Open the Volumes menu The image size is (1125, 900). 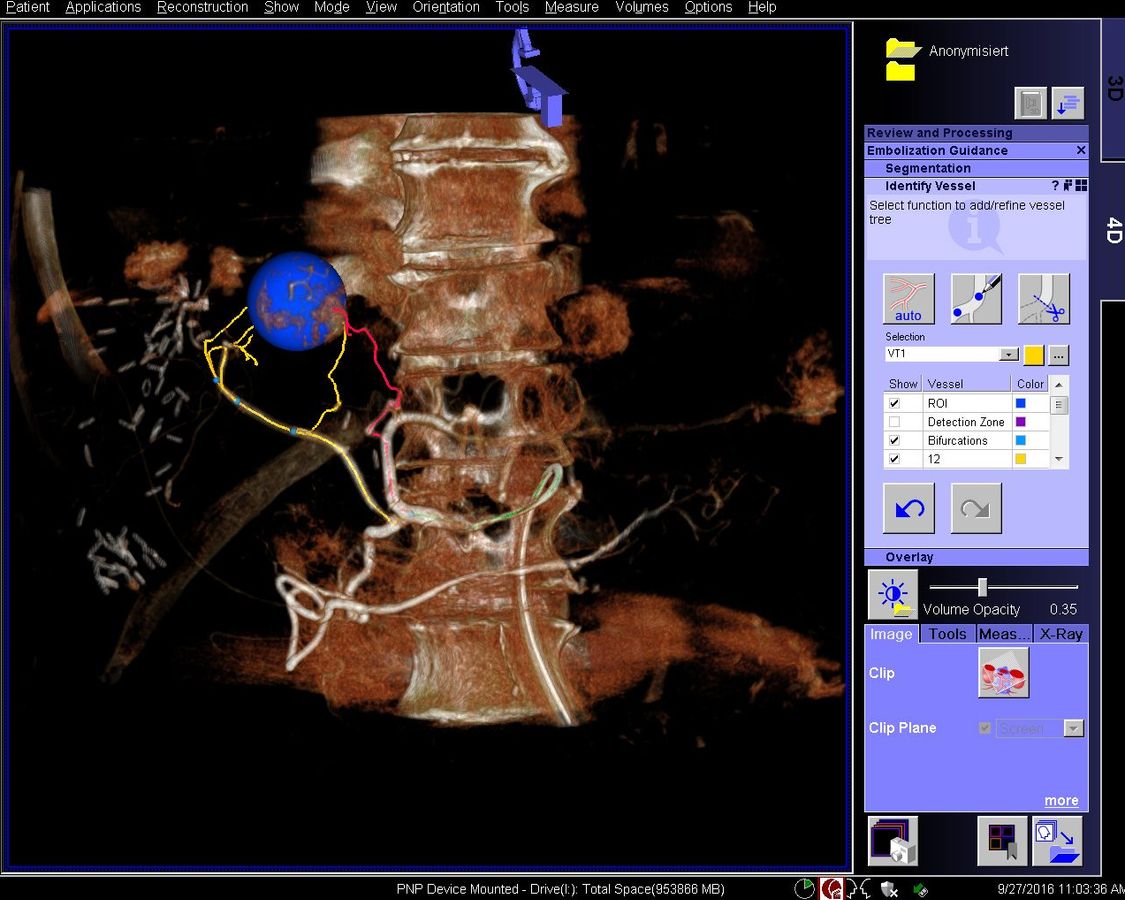tap(641, 8)
